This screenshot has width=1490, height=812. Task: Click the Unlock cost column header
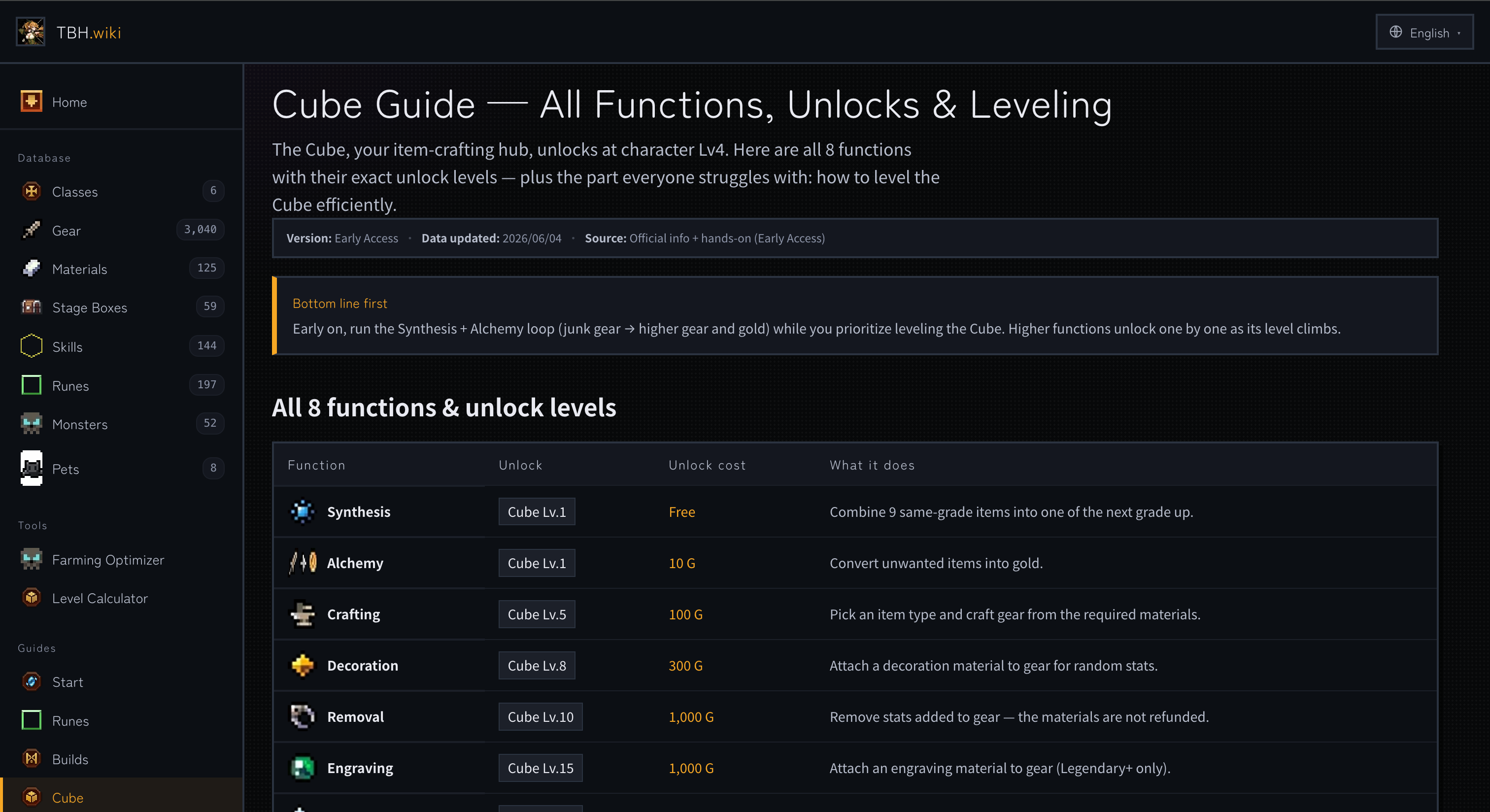[x=707, y=465]
